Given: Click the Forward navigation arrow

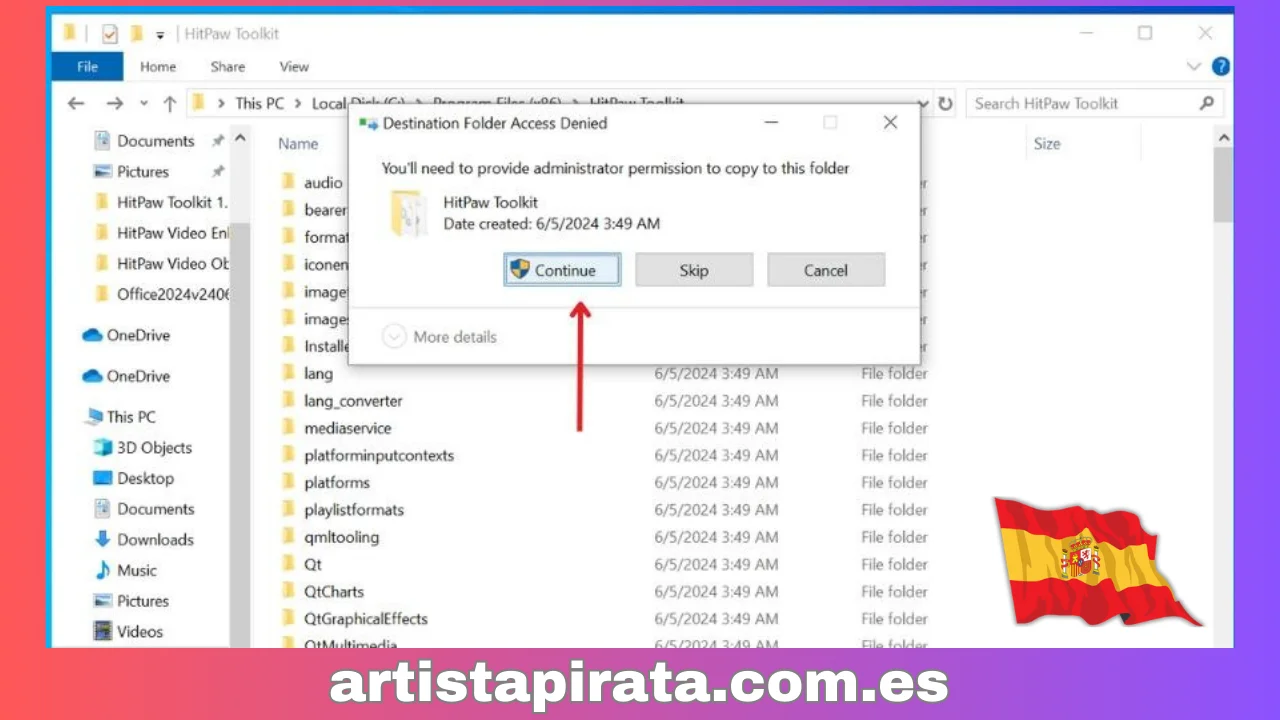Looking at the screenshot, I should [115, 104].
